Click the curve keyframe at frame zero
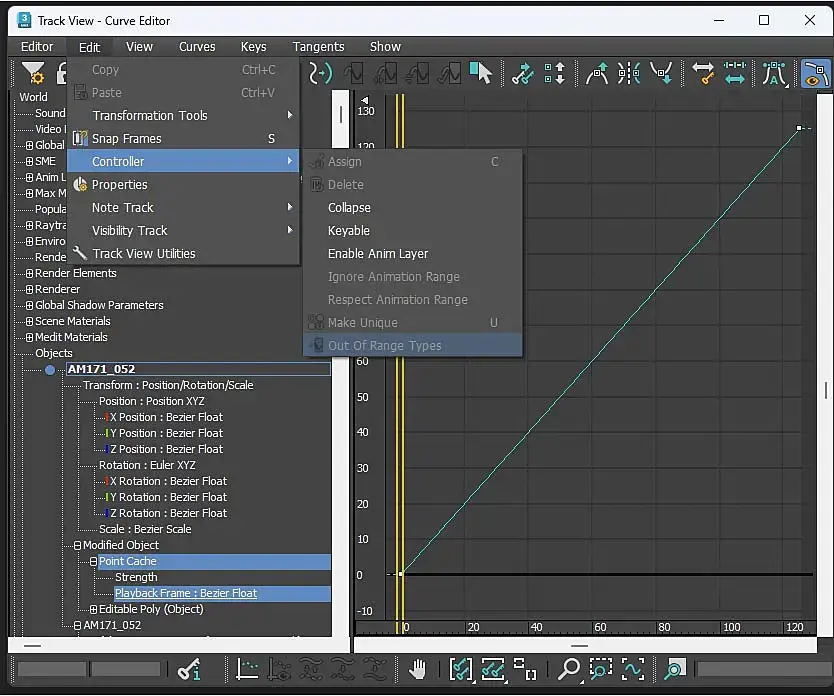The height and width of the screenshot is (696, 834). pos(401,574)
